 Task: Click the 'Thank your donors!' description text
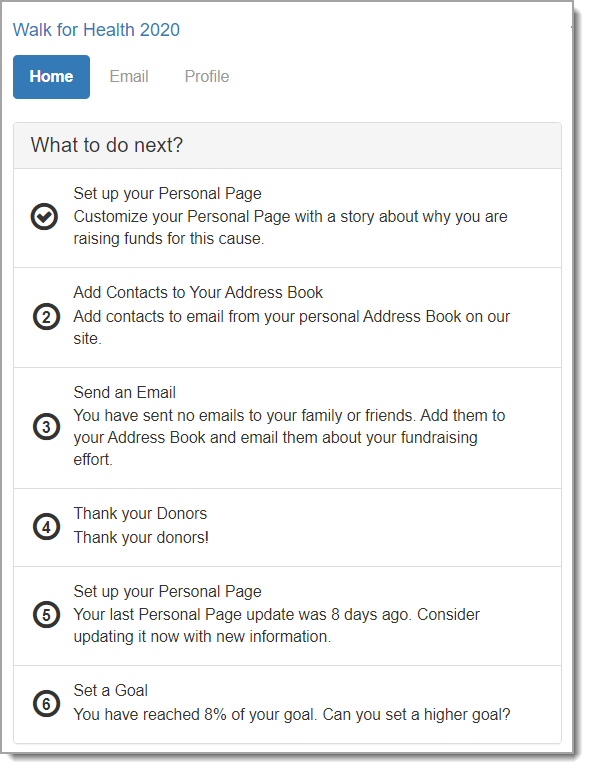point(141,538)
